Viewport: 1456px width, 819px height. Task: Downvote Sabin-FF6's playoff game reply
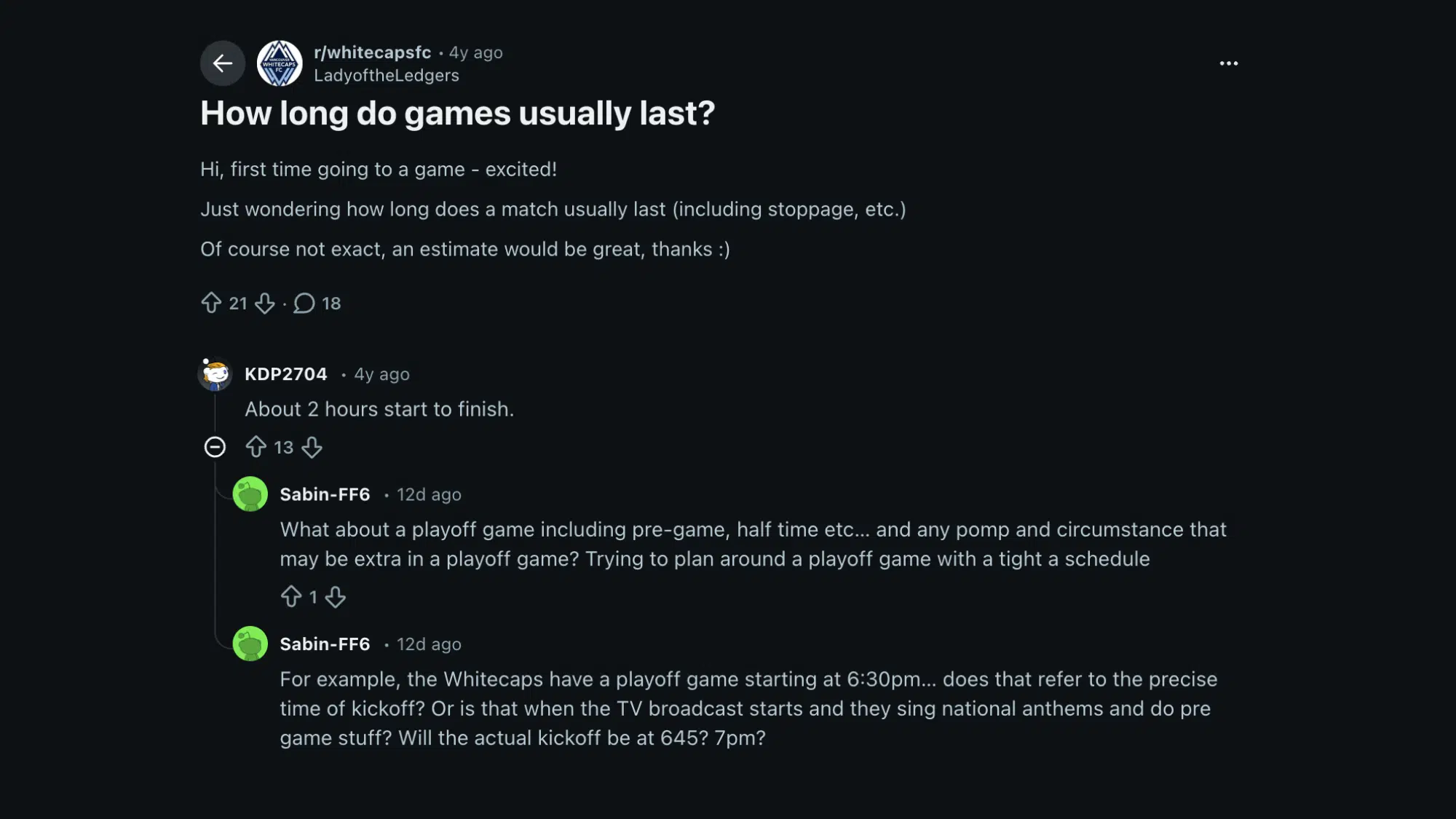pyautogui.click(x=336, y=597)
